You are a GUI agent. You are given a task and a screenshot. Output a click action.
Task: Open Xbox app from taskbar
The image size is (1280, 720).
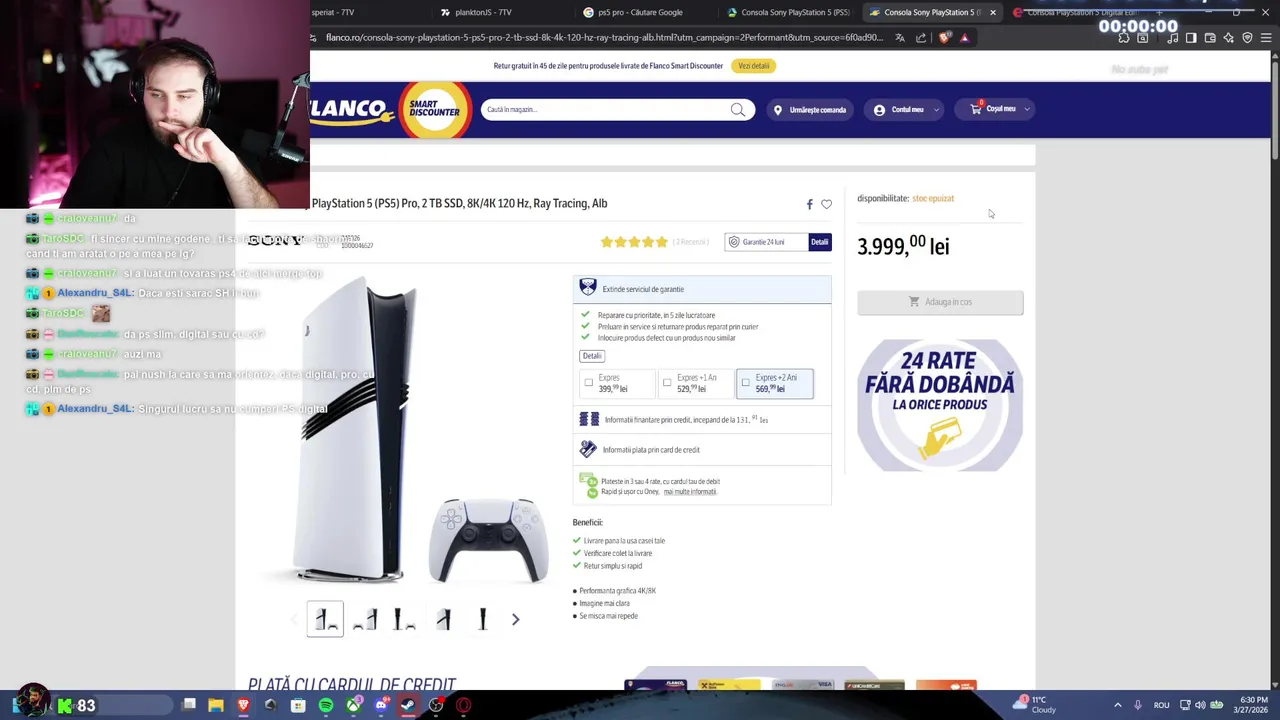353,705
